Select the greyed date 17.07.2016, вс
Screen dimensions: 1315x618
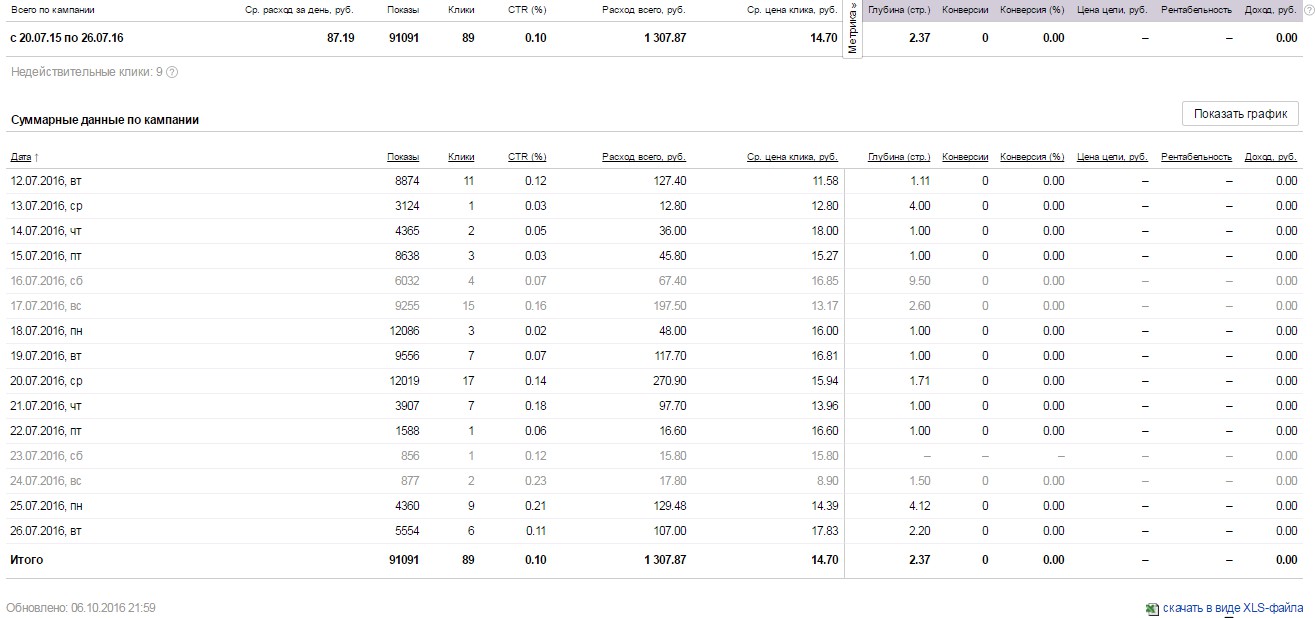(x=46, y=306)
